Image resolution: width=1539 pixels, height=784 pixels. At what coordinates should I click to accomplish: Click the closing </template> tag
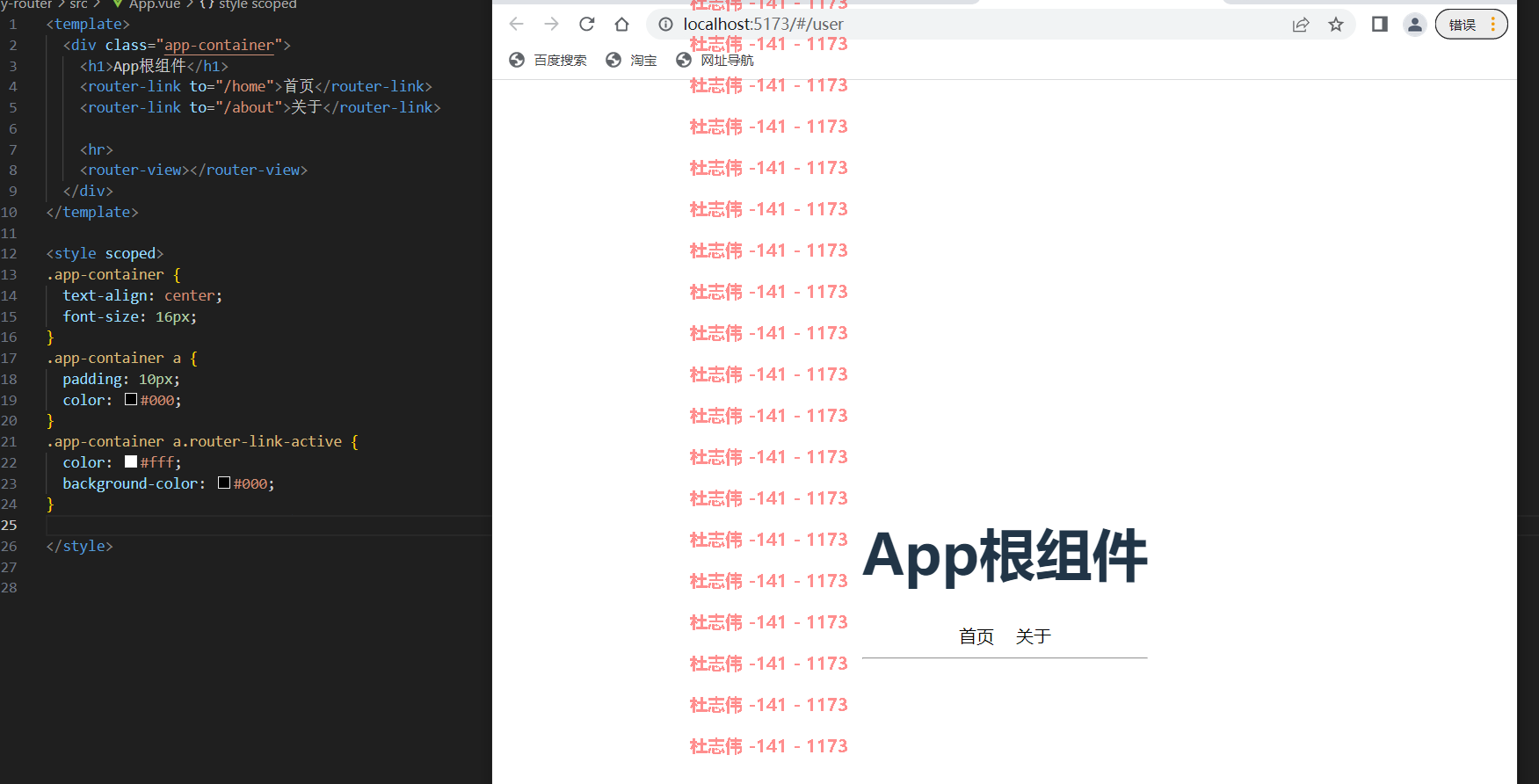click(92, 212)
